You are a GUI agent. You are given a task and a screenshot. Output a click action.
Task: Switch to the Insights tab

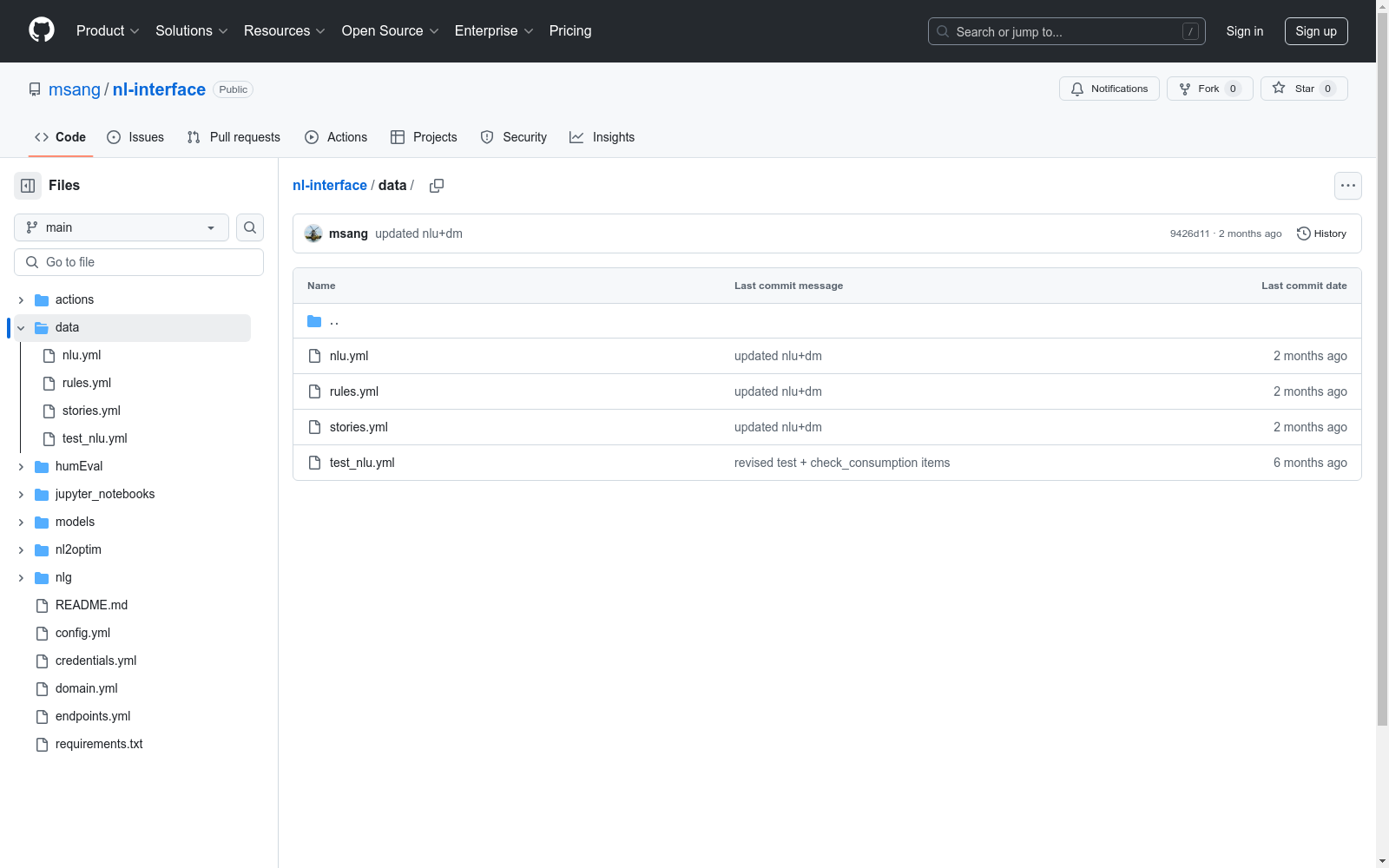tap(602, 137)
